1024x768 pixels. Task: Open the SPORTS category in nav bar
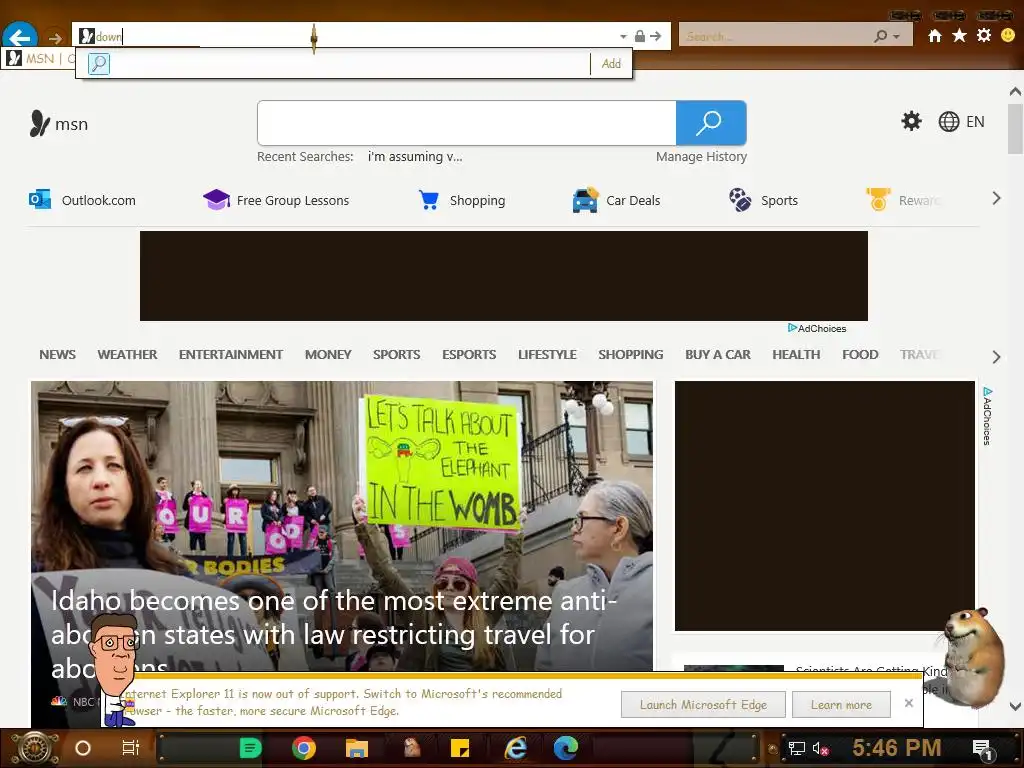click(396, 355)
